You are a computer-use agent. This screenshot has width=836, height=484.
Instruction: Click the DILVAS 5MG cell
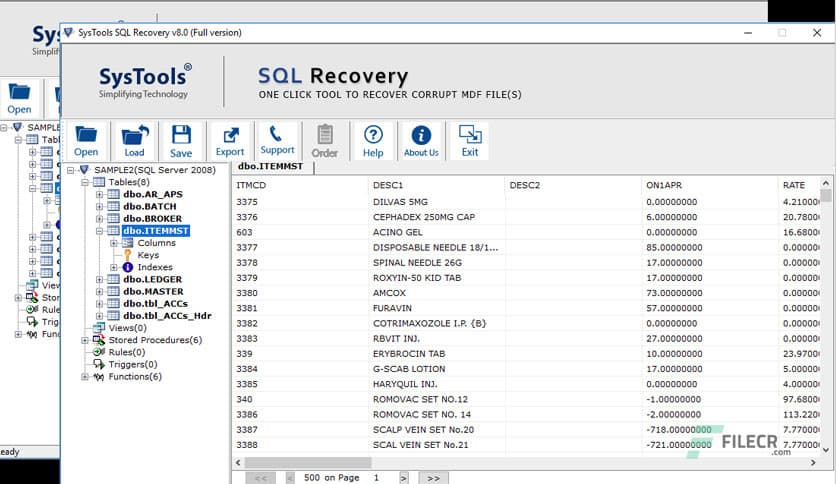437,202
